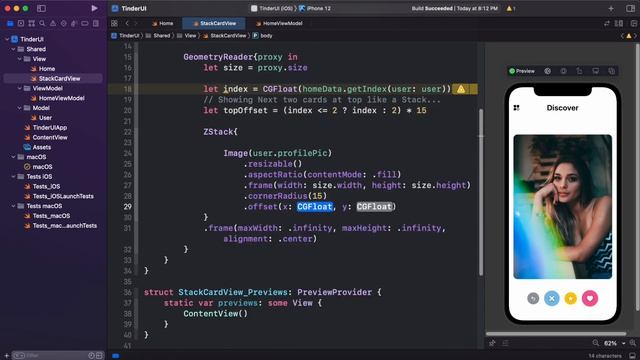
Task: Click the profile card photo in preview
Action: pyautogui.click(x=562, y=207)
